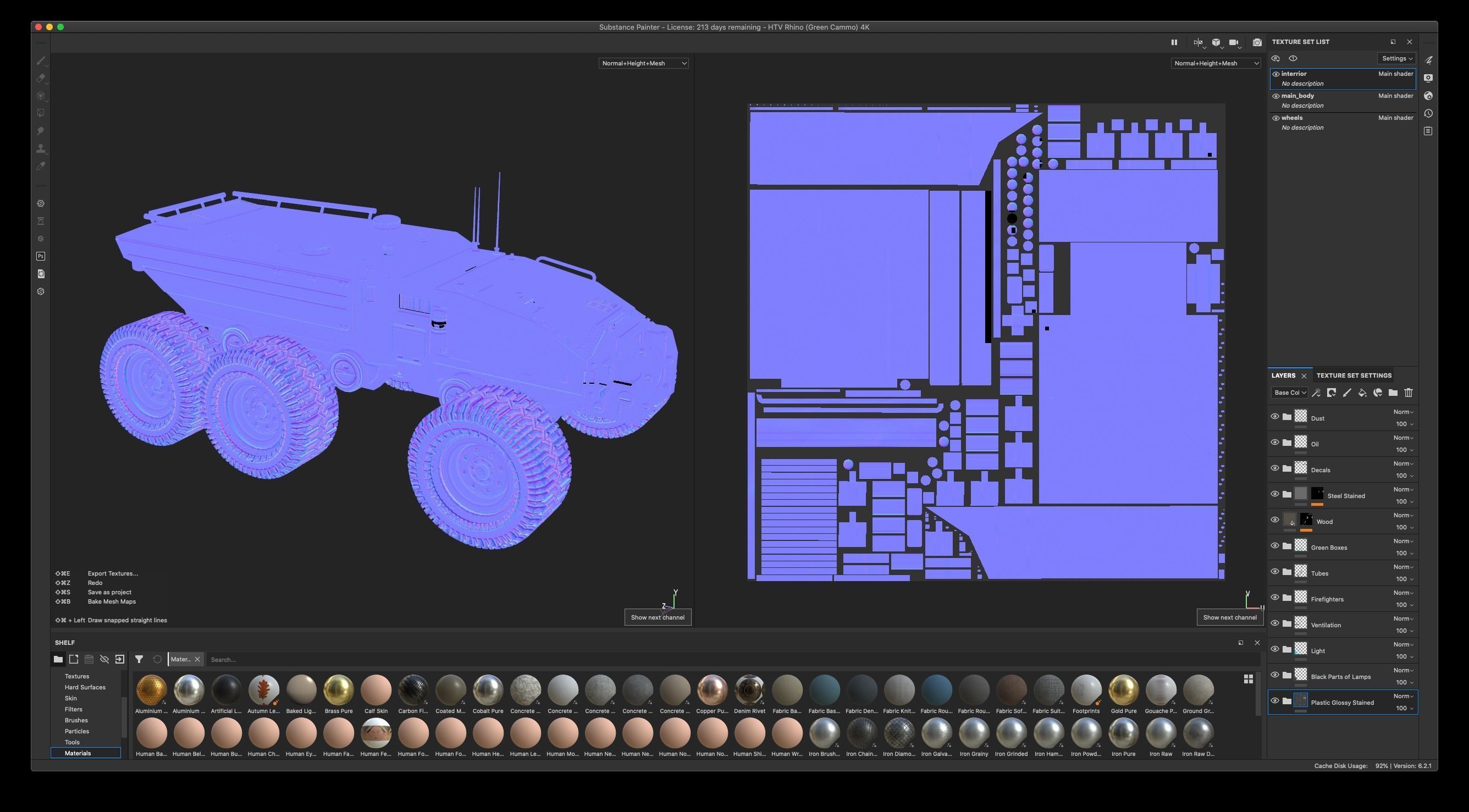Select the Material picker tool
Screen dimensions: 1469x812
pos(41,166)
